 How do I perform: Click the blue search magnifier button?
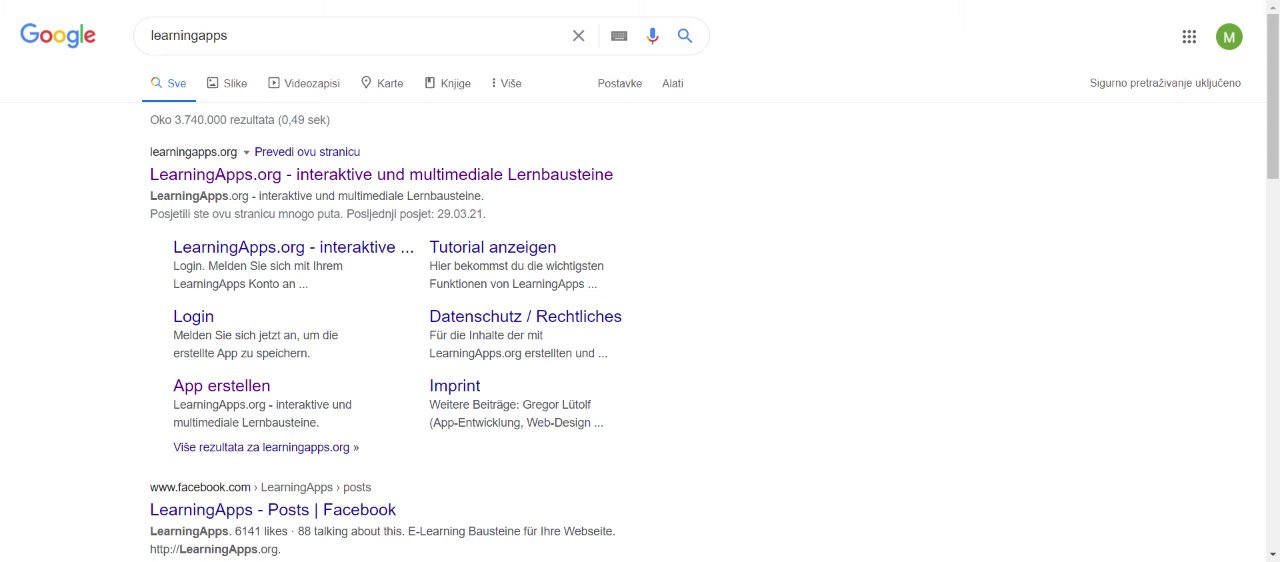click(685, 36)
